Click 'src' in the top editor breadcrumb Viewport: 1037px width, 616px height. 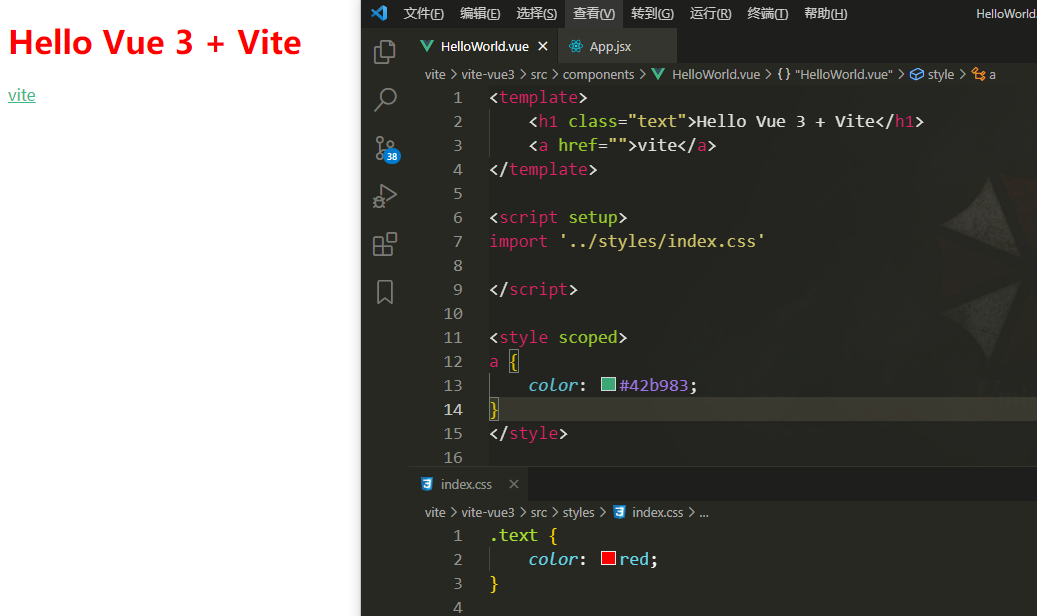pyautogui.click(x=539, y=74)
